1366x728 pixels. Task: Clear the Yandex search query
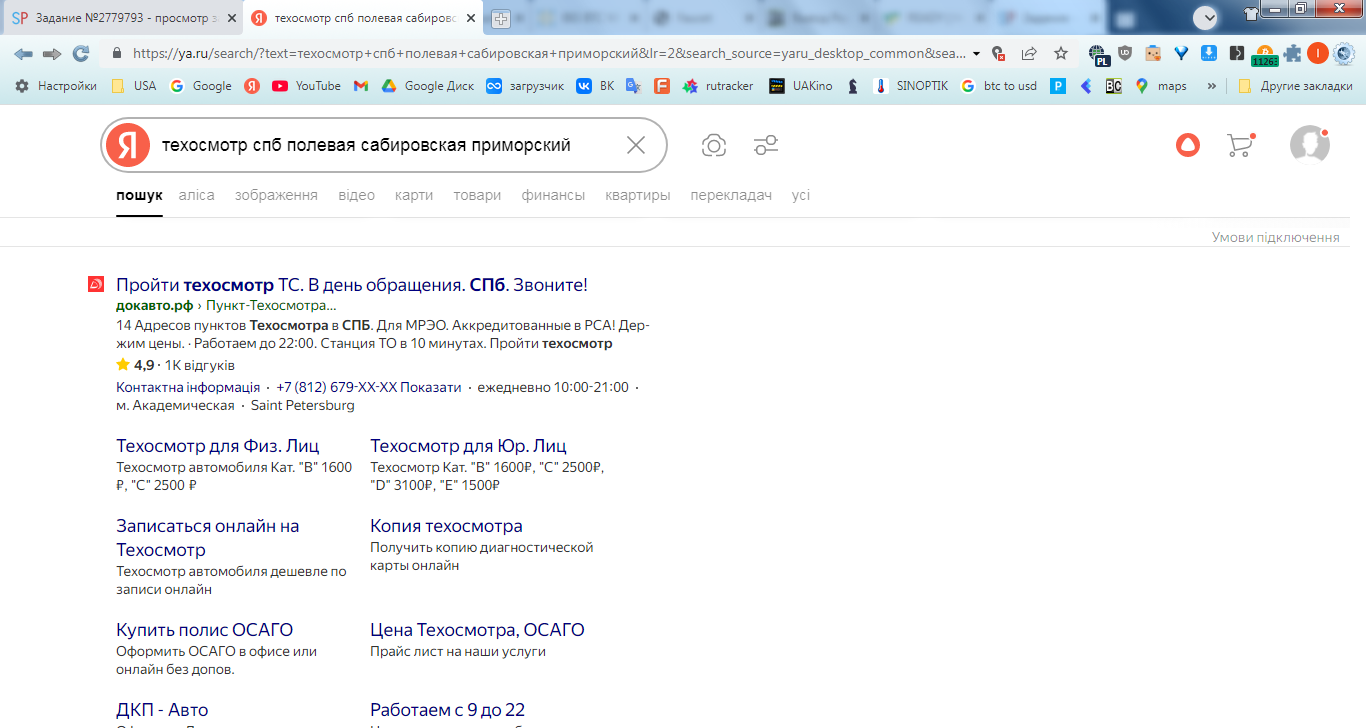pos(636,145)
